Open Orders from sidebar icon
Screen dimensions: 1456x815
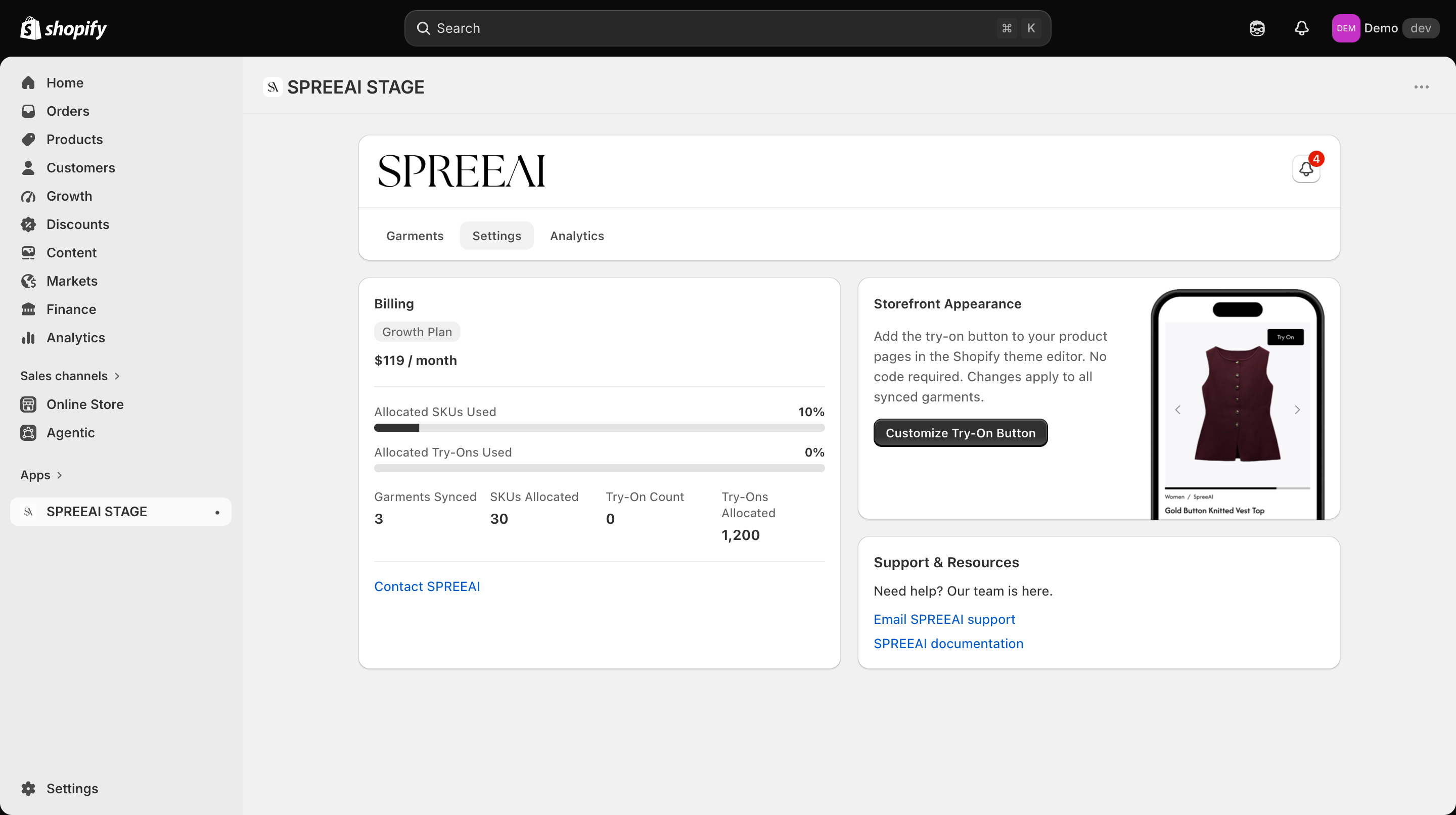coord(28,111)
